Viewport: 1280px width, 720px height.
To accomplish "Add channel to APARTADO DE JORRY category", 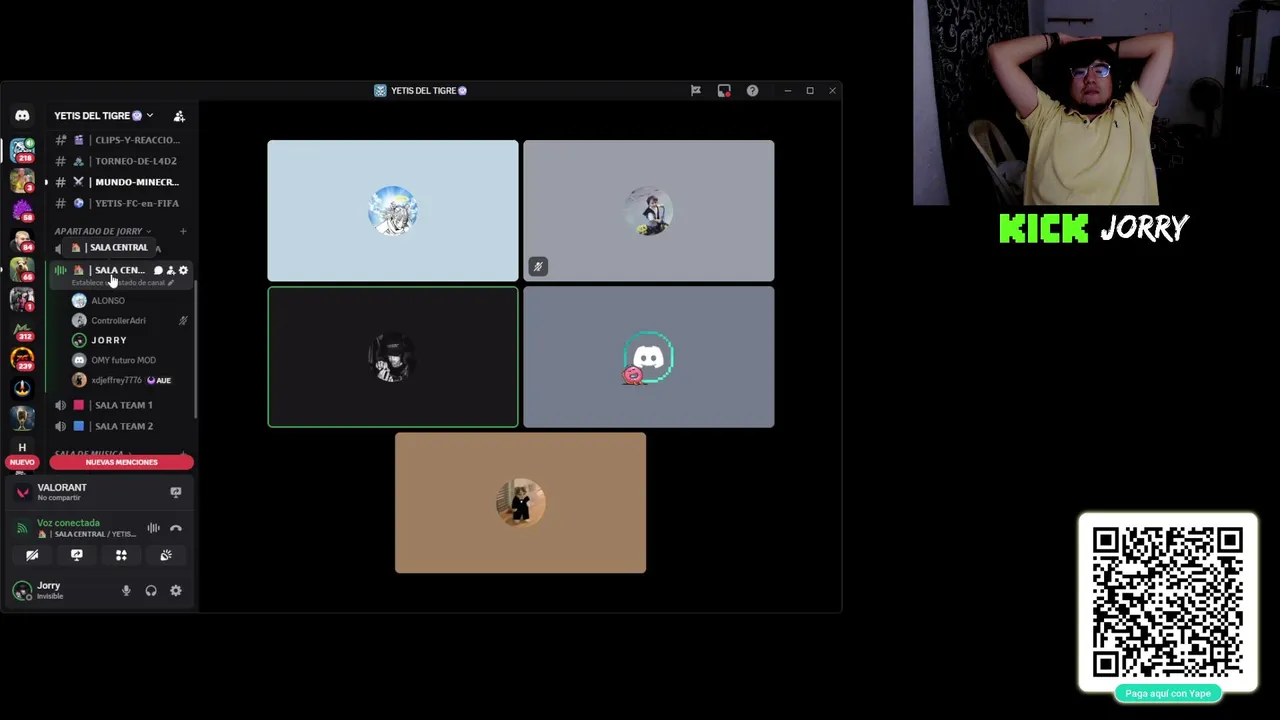I will pyautogui.click(x=183, y=231).
